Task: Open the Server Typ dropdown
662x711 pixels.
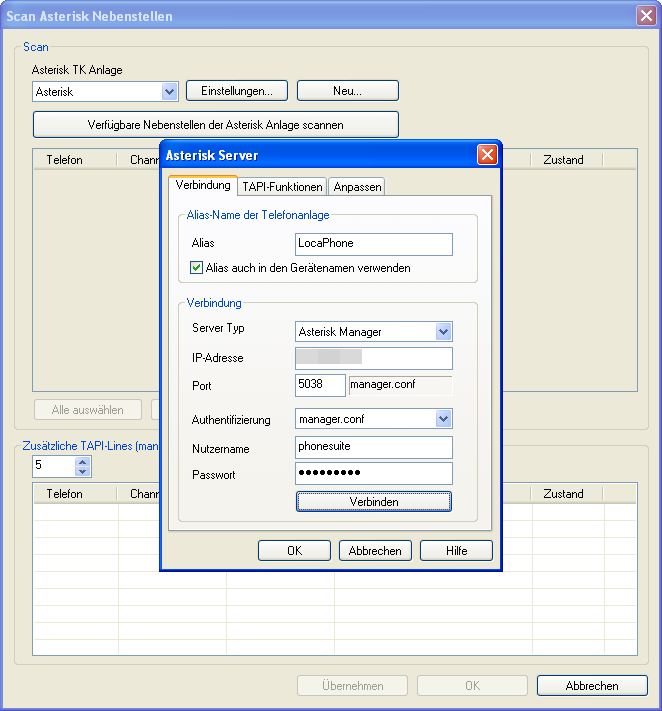Action: [x=443, y=332]
